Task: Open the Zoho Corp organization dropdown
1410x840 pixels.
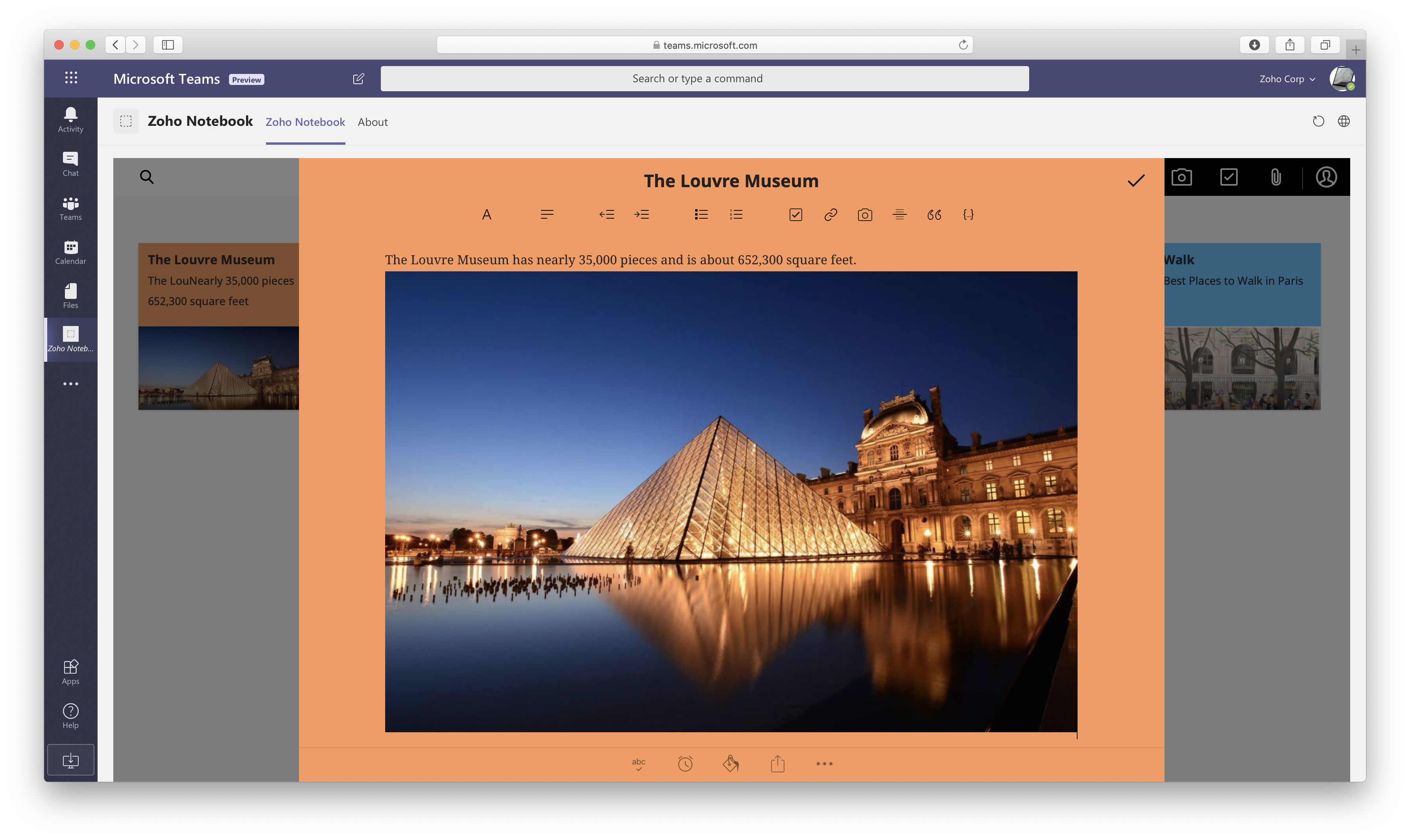Action: [x=1286, y=79]
